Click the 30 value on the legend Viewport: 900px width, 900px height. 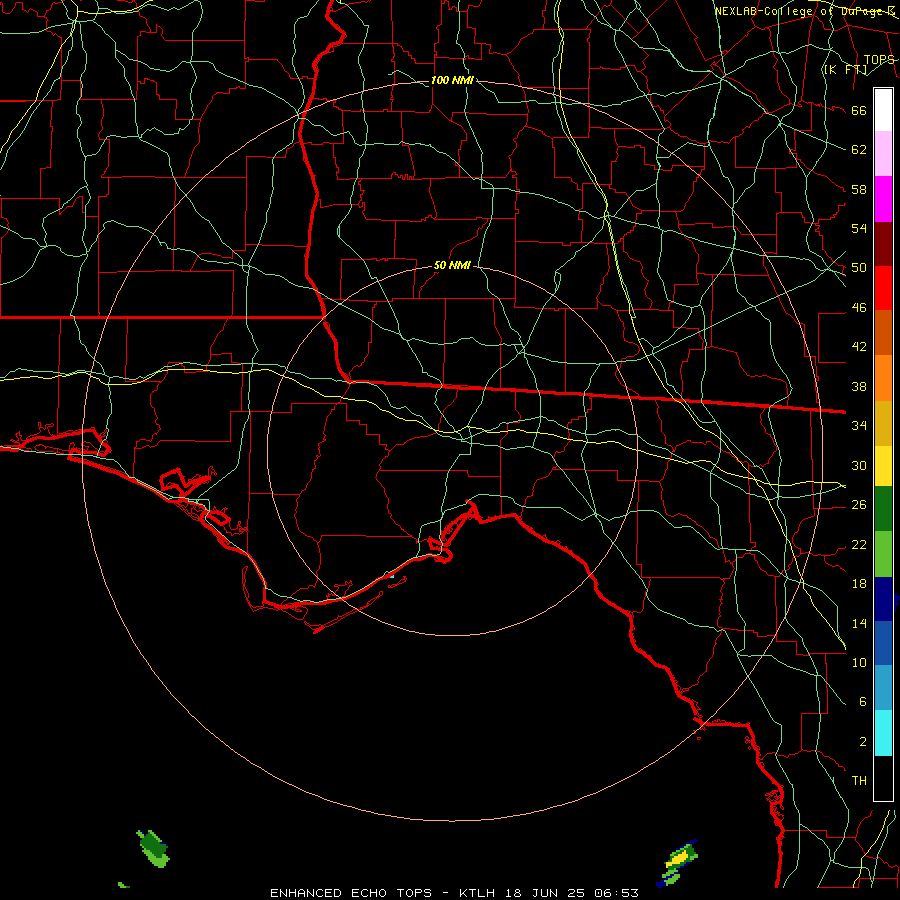(859, 465)
